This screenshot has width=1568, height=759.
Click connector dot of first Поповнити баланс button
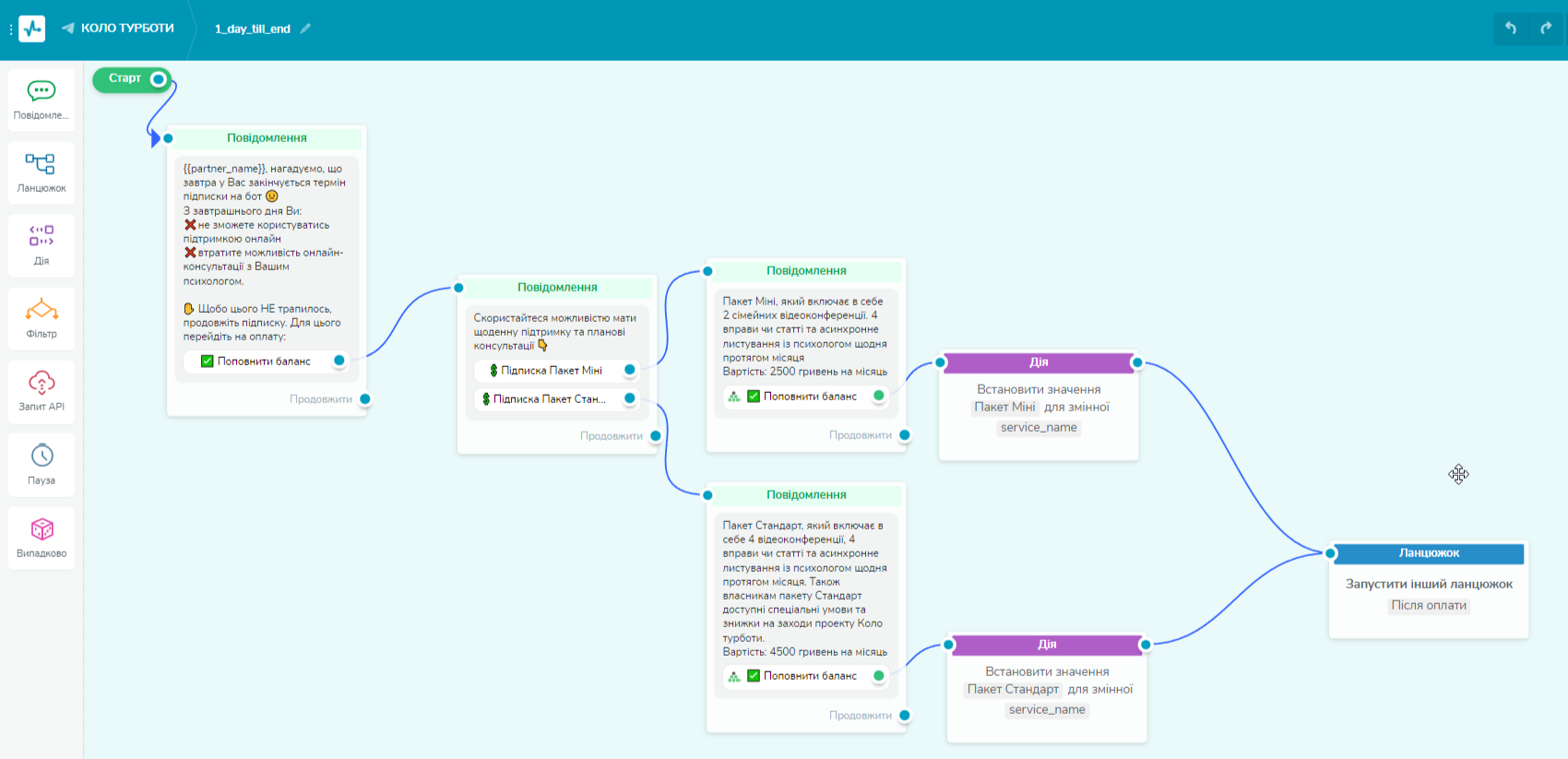pos(339,361)
